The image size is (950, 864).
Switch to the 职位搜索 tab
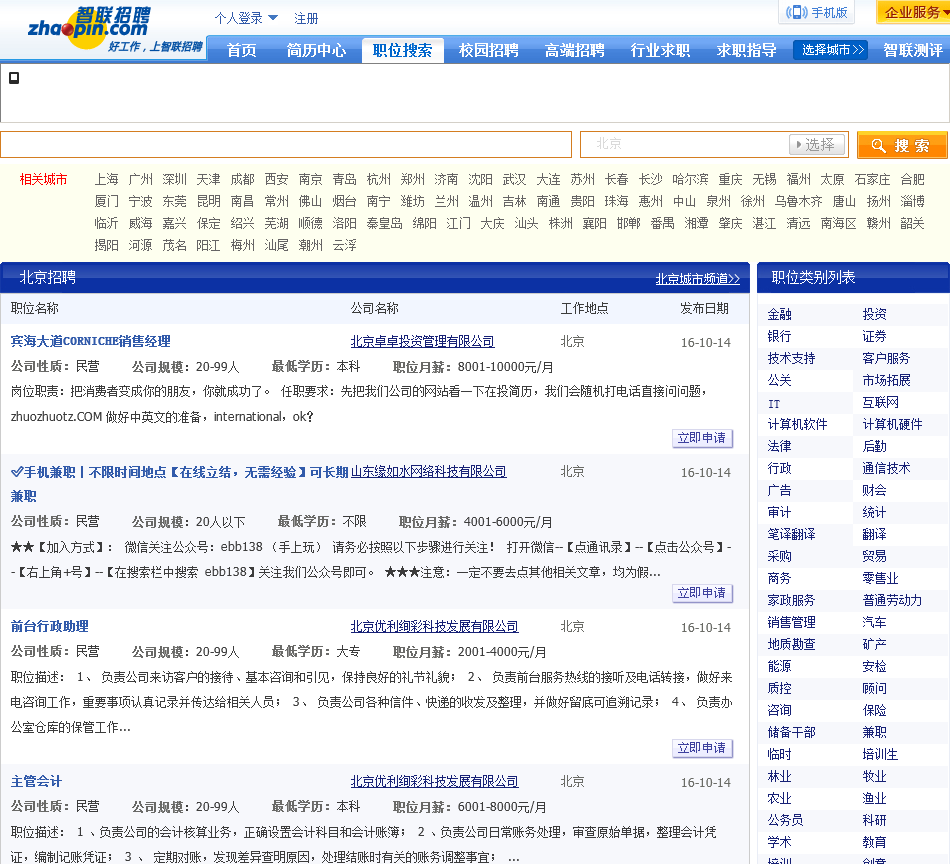[x=402, y=50]
